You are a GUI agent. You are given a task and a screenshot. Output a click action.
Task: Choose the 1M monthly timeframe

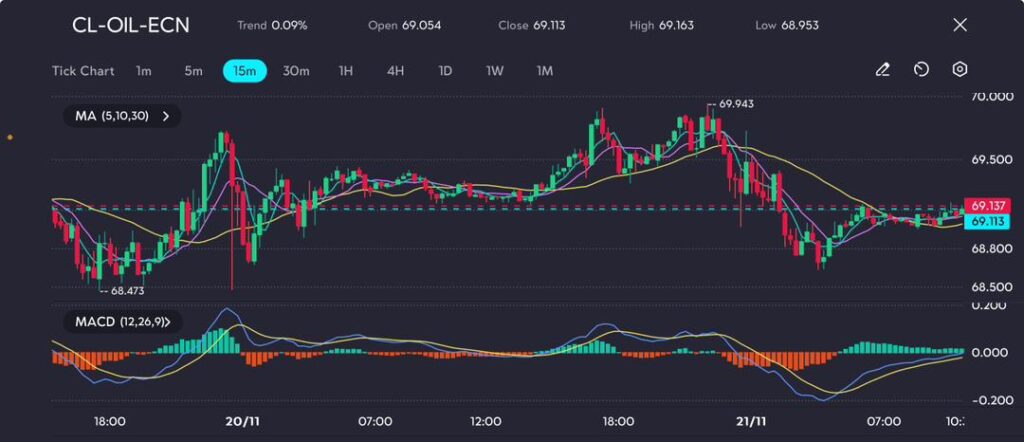[x=544, y=71]
